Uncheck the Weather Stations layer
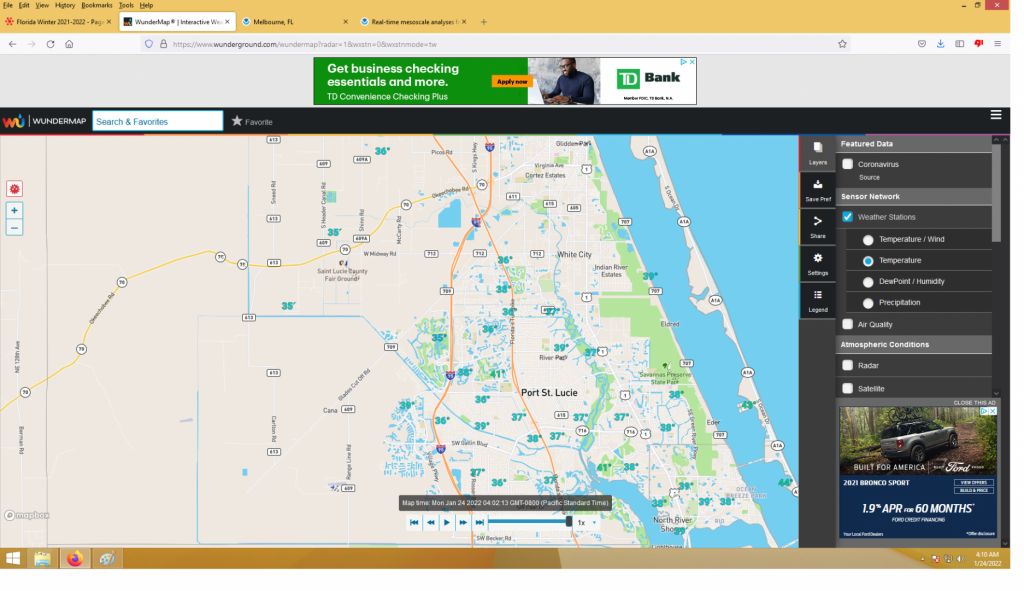 click(848, 217)
